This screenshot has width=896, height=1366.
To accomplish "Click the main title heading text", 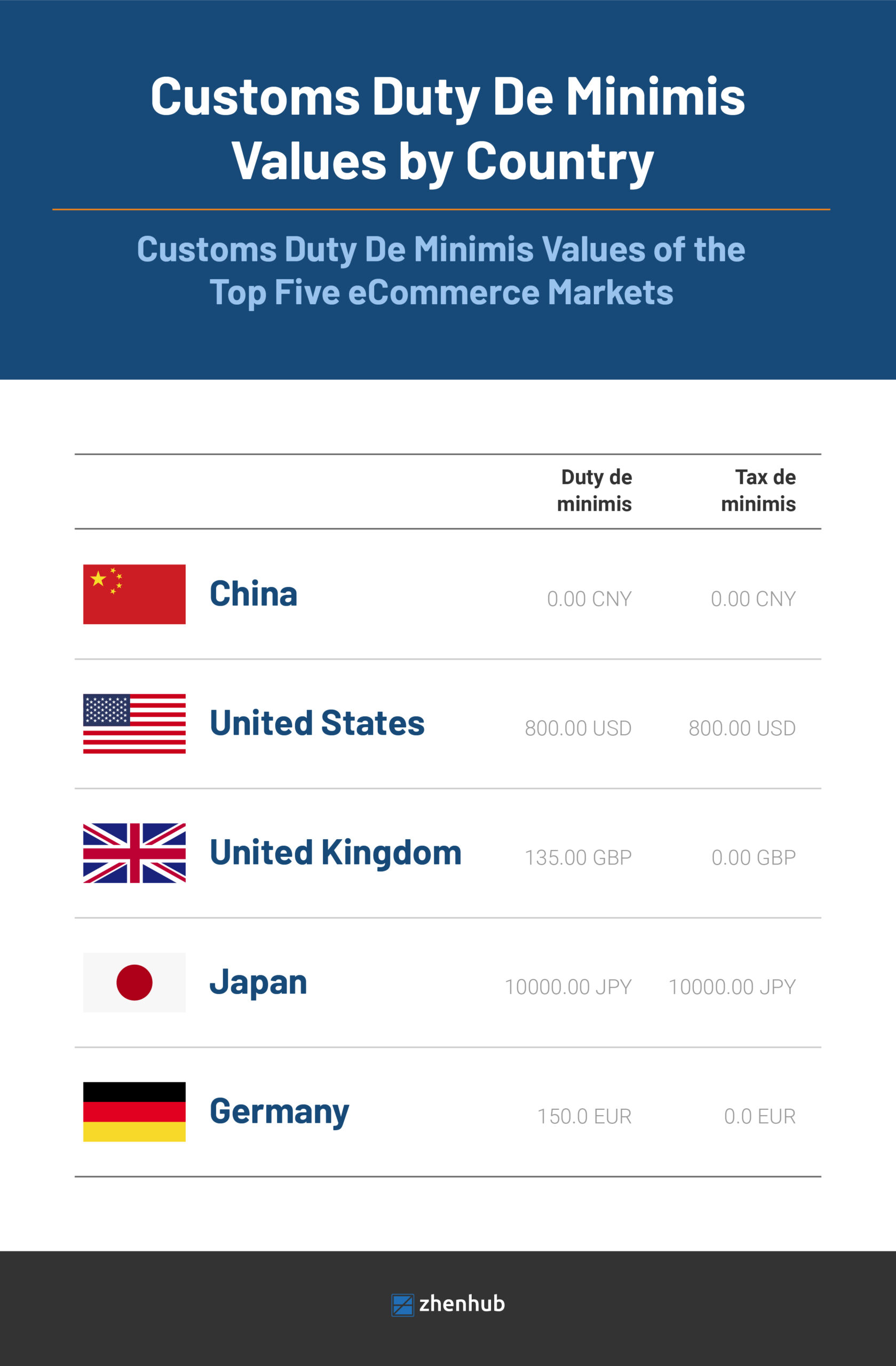I will [x=448, y=128].
